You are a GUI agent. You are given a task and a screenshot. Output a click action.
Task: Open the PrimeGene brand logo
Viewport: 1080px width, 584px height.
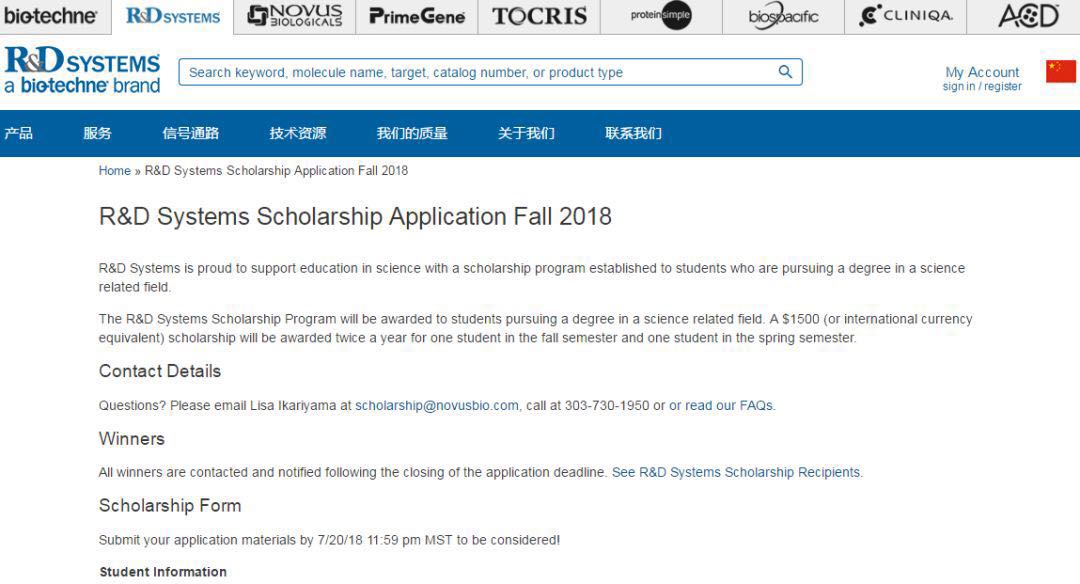pos(417,16)
